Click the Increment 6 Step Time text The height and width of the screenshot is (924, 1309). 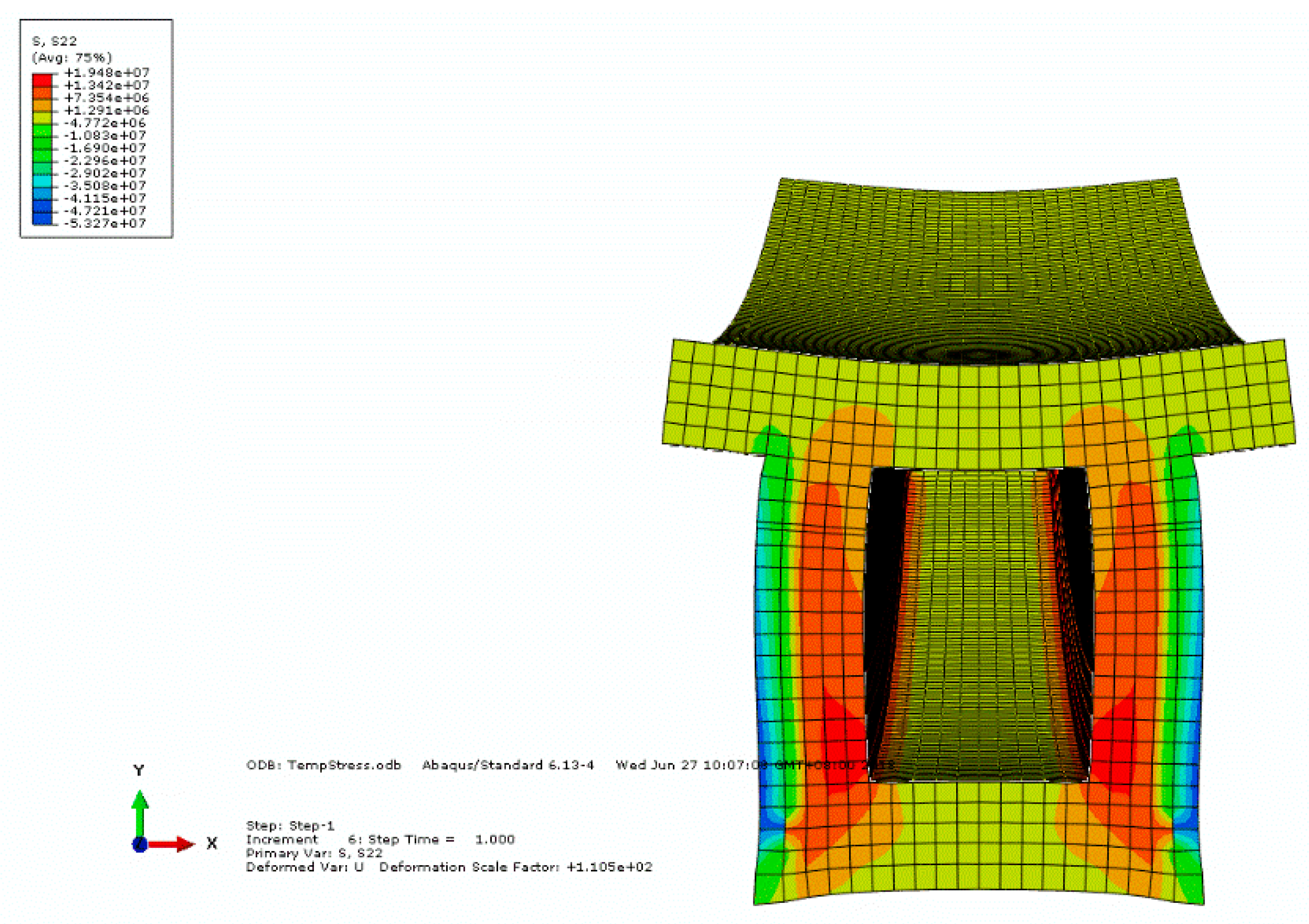pyautogui.click(x=380, y=839)
